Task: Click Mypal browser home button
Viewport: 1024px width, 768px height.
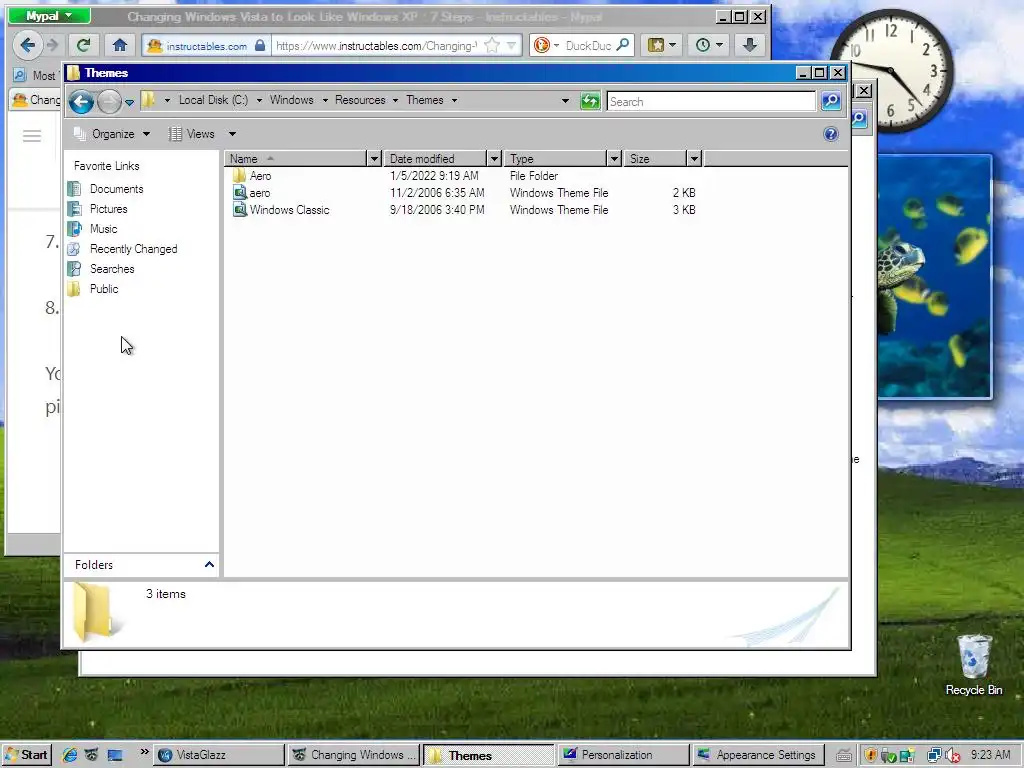Action: [120, 45]
